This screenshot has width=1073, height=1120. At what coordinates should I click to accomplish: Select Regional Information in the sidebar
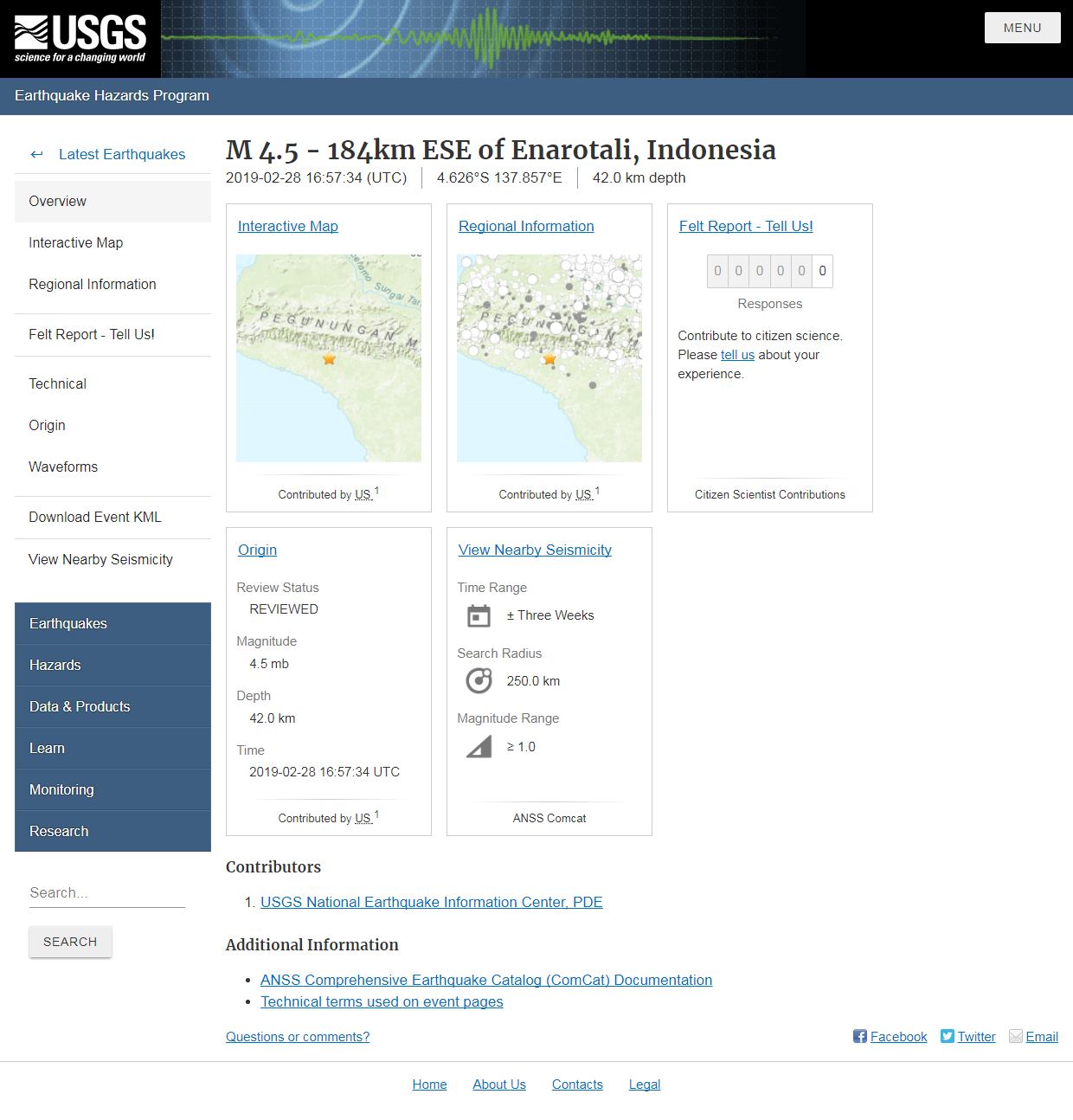[112, 284]
